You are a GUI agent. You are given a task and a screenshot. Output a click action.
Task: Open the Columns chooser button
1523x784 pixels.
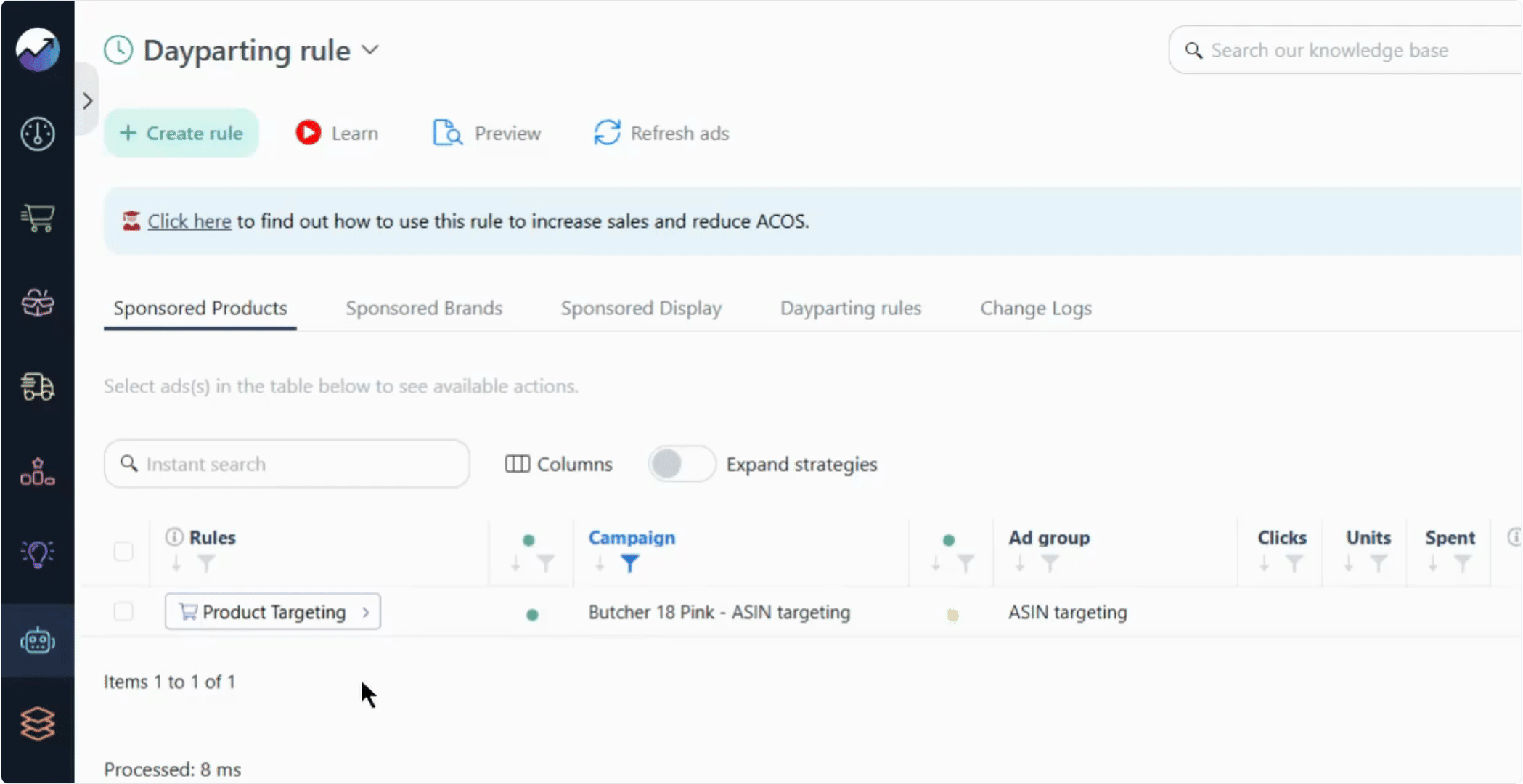(x=558, y=464)
